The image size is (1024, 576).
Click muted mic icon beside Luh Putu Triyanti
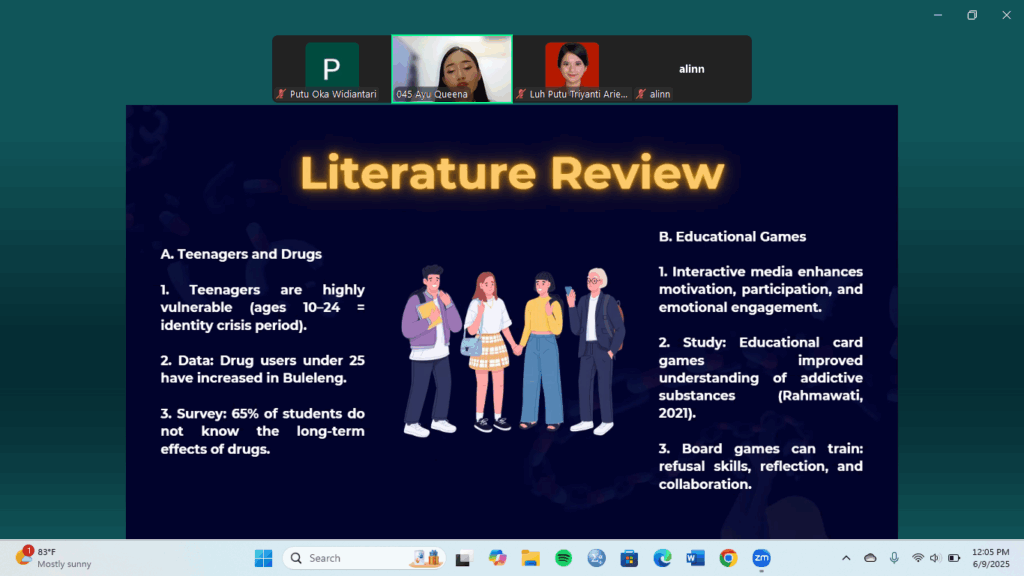[520, 94]
